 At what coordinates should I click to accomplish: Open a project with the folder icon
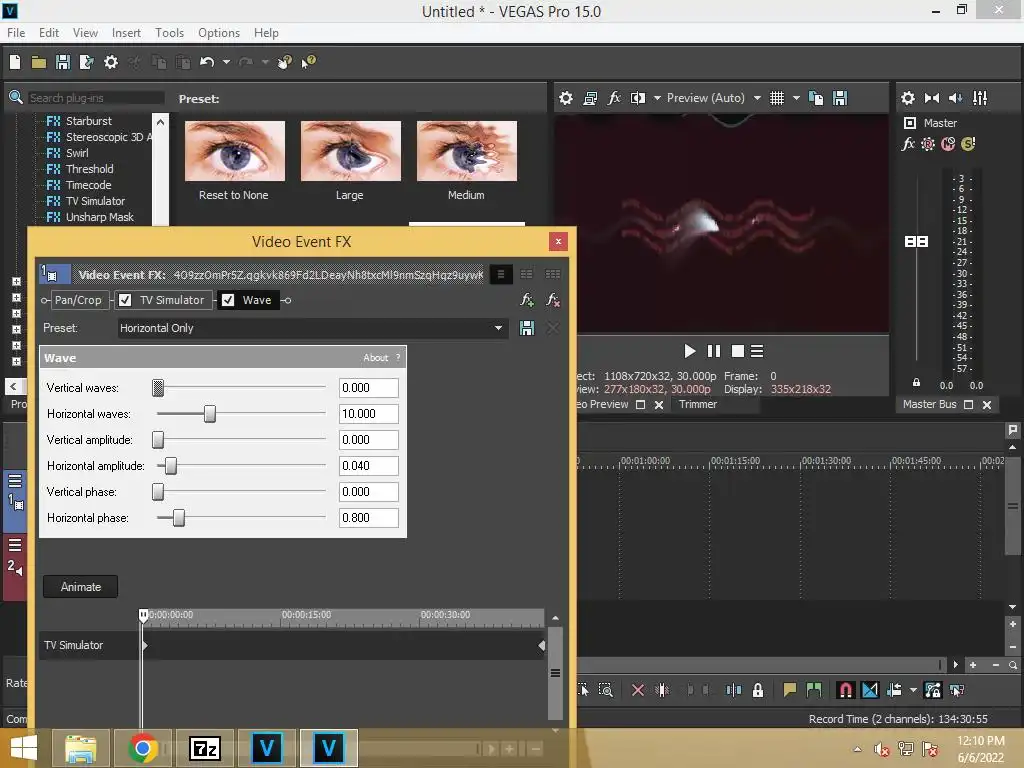click(39, 62)
